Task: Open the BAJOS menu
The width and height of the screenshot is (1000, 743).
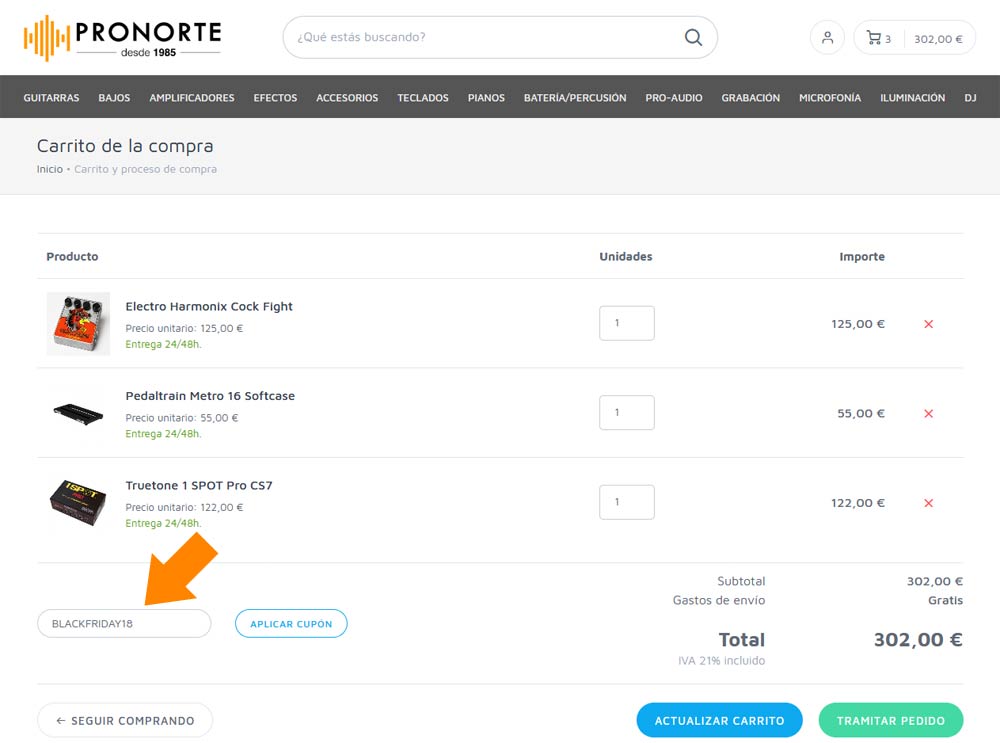Action: [x=114, y=98]
